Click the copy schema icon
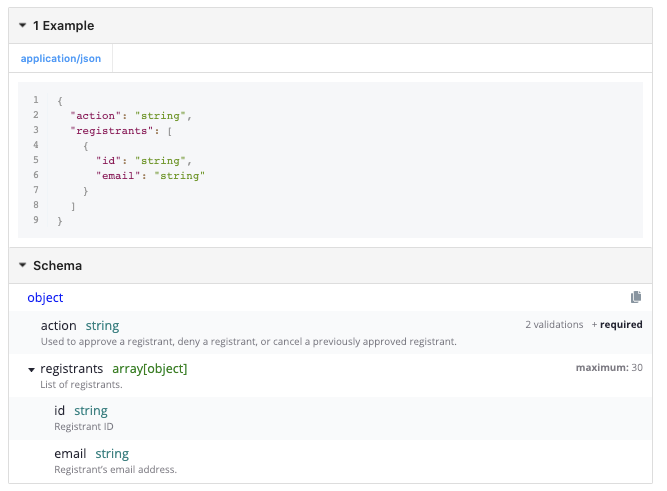667x491 pixels. 636,297
